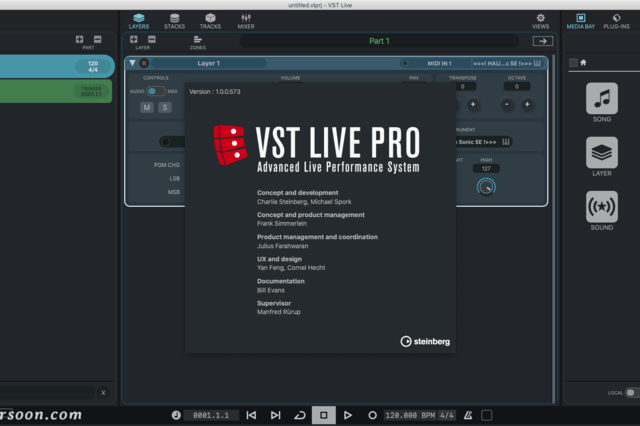The width and height of the screenshot is (640, 426).
Task: Remove layer with the minus icon
Action: coord(152,39)
